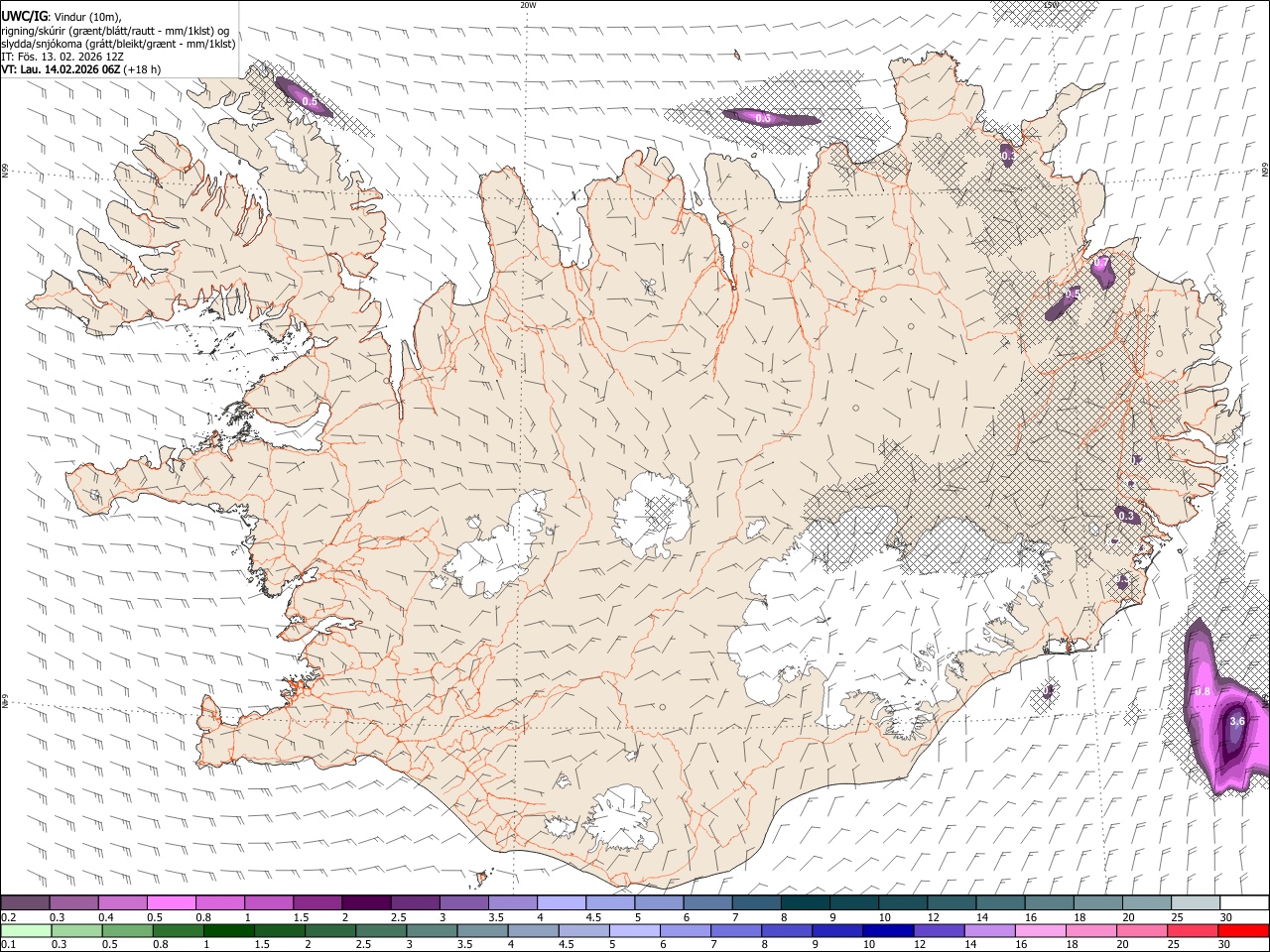Click the 3.6 value in the pink precipitation area

[1236, 722]
